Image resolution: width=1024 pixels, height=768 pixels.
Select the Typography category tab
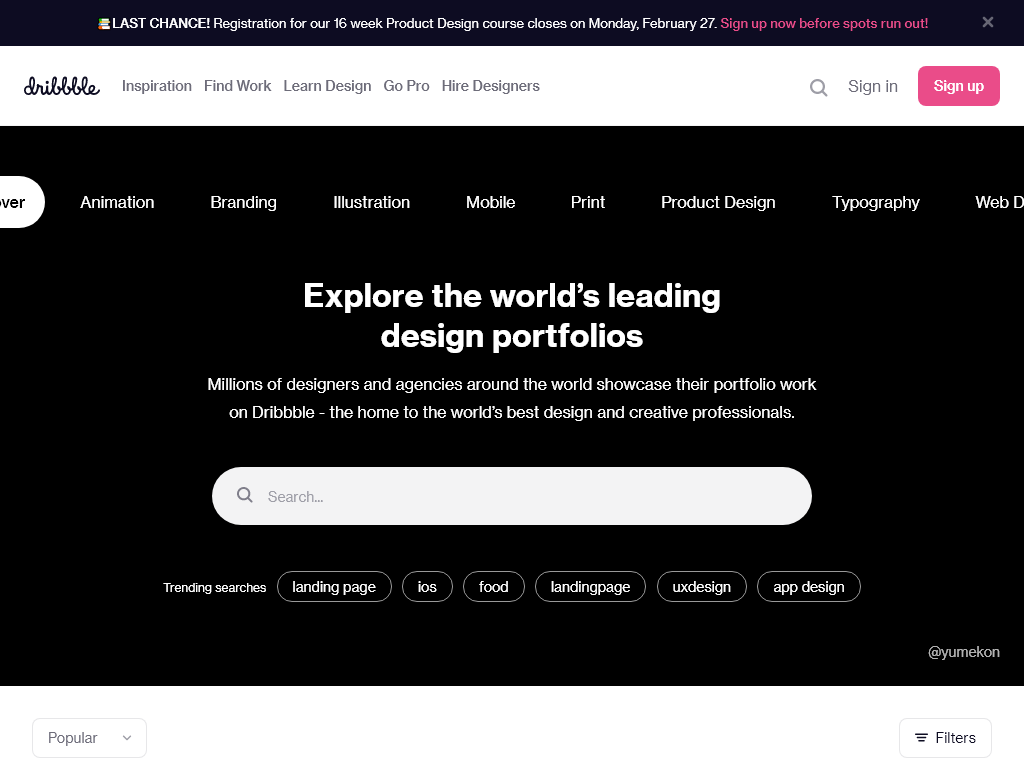tap(876, 202)
